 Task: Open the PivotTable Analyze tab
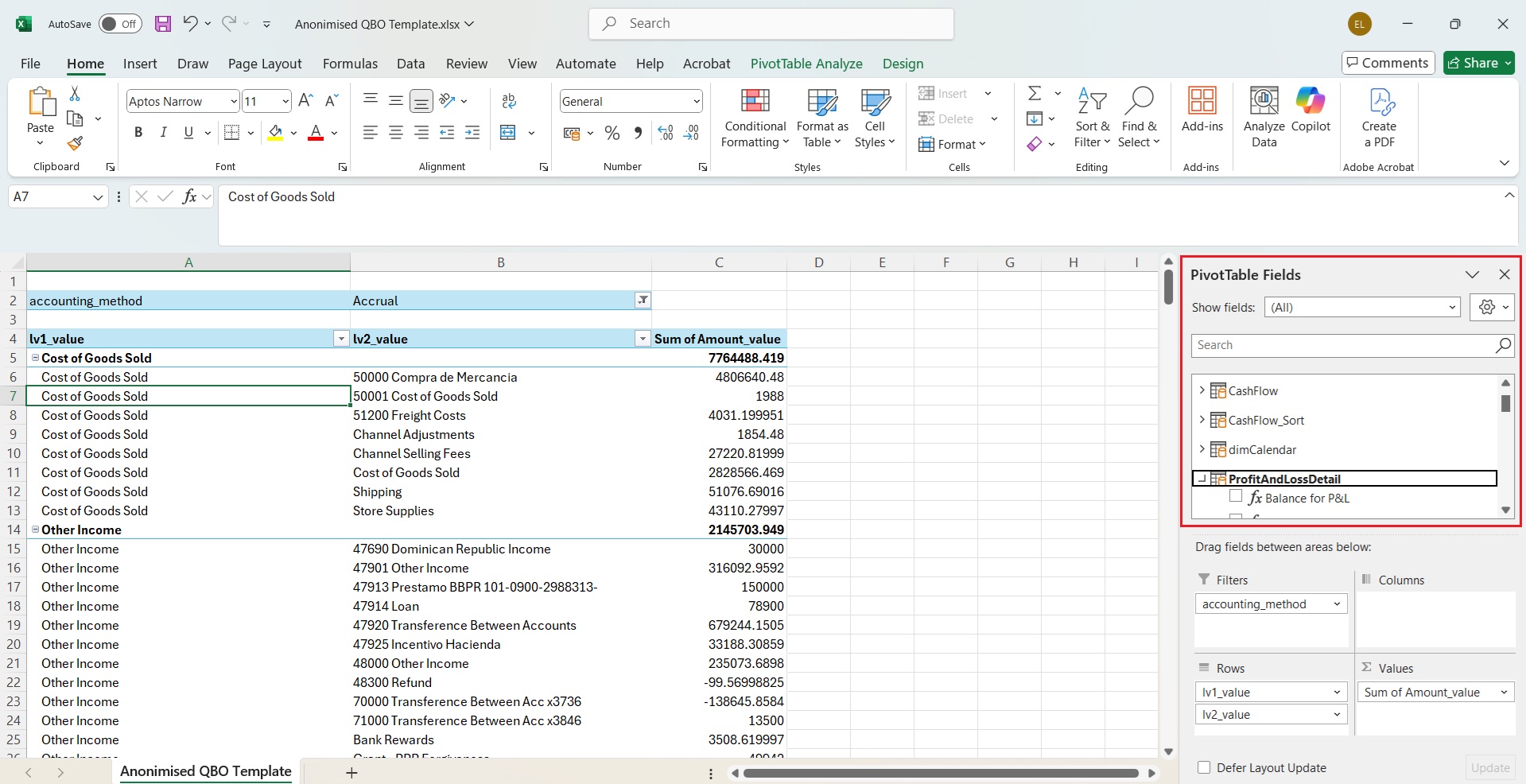[806, 64]
